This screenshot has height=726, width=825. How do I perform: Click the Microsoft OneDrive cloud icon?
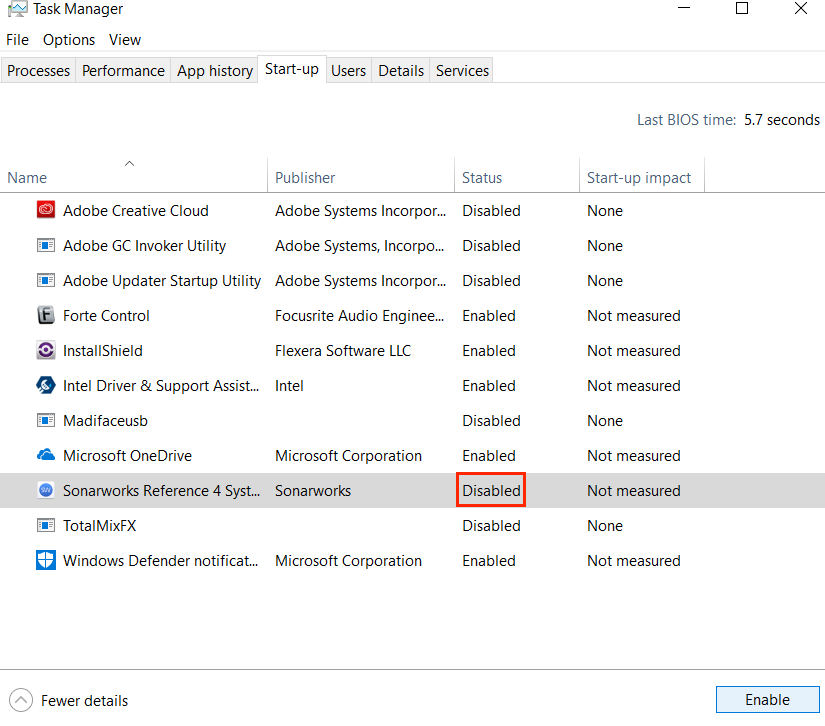tap(46, 455)
